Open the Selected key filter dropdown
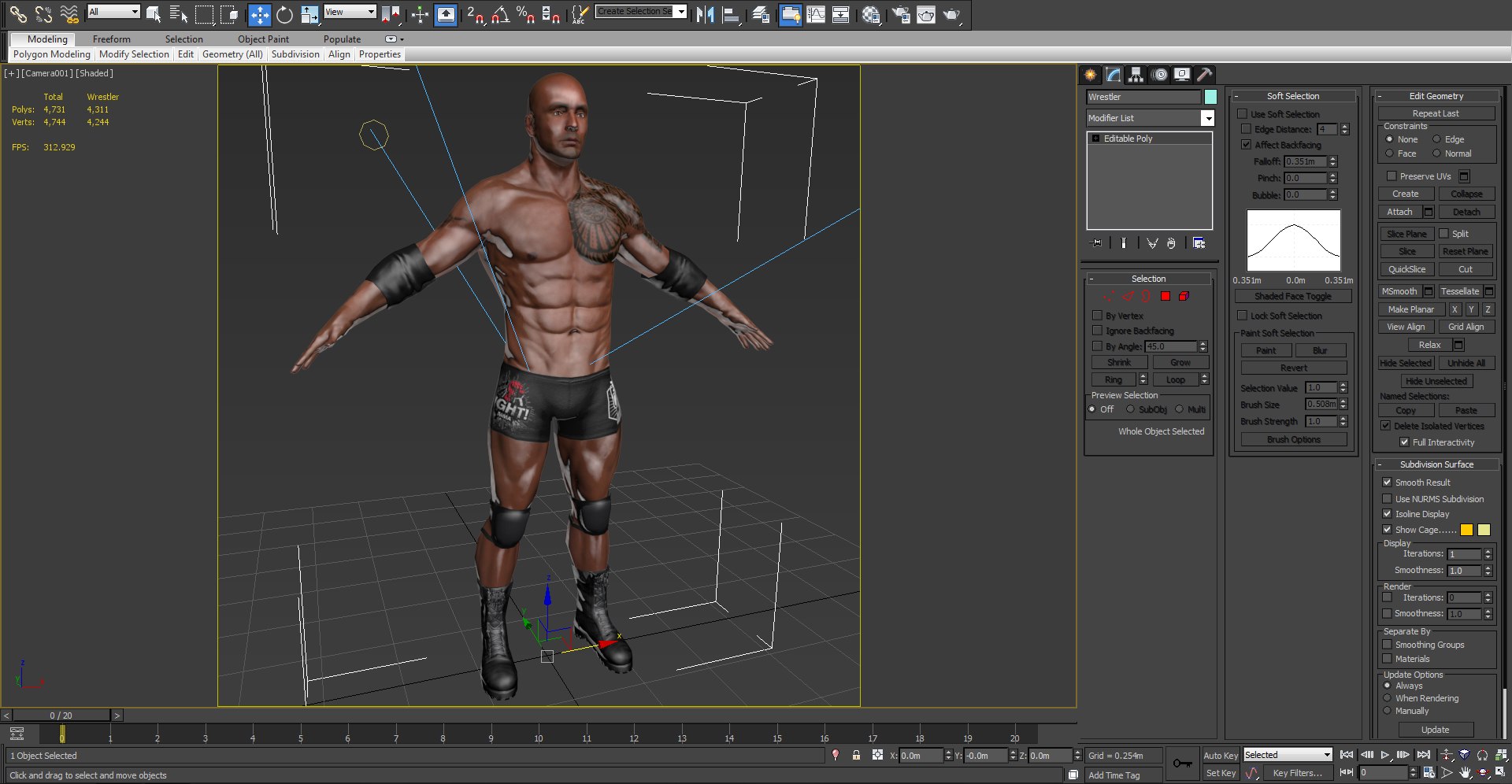The height and width of the screenshot is (784, 1512). coord(1288,755)
